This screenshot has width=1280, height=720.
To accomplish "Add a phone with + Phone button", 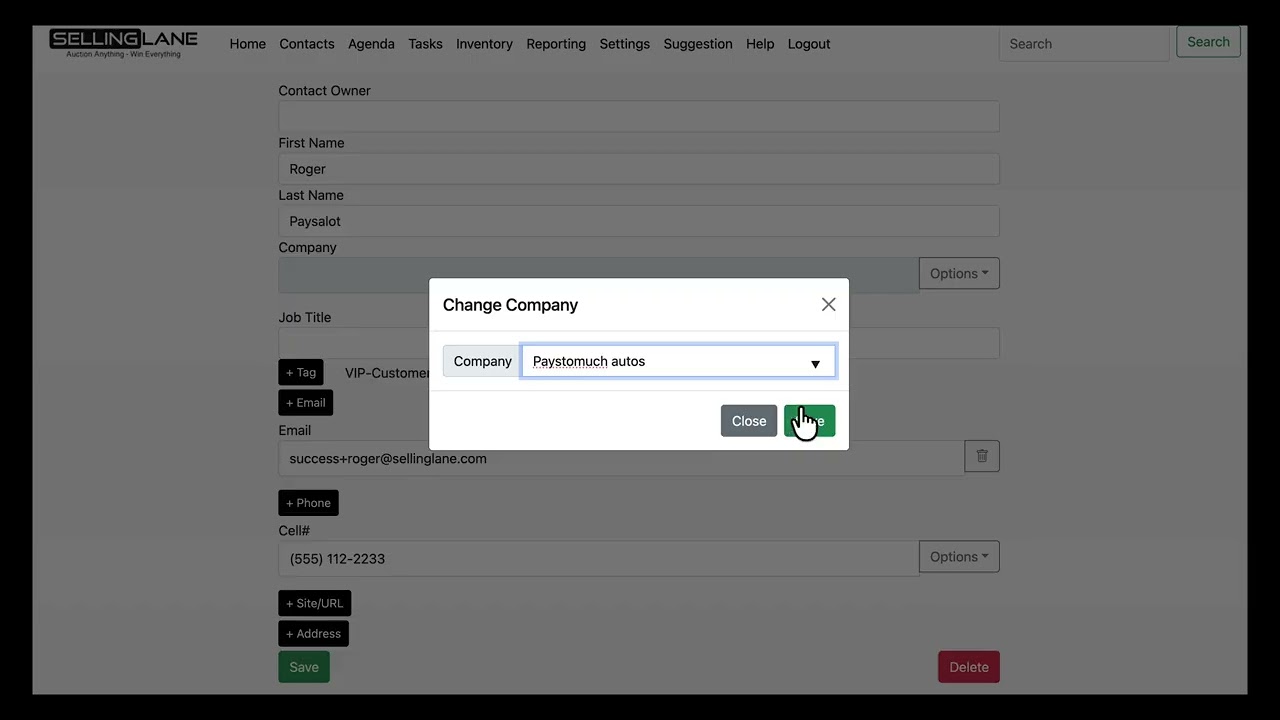I will pyautogui.click(x=308, y=503).
